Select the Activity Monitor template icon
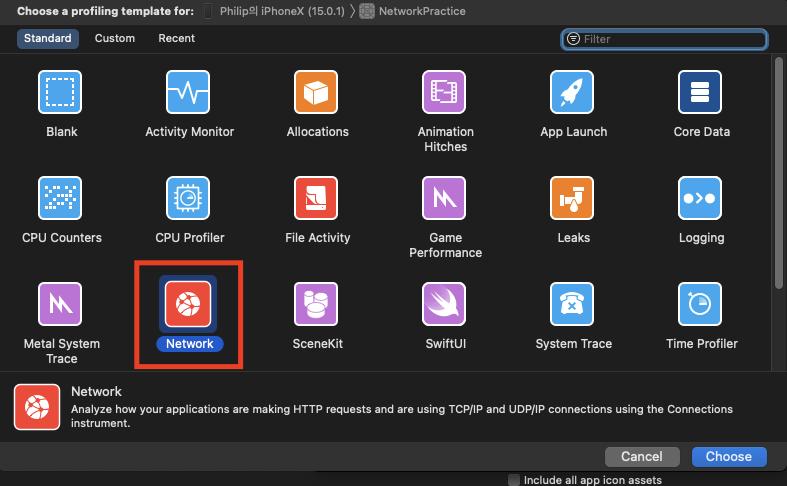 point(188,92)
